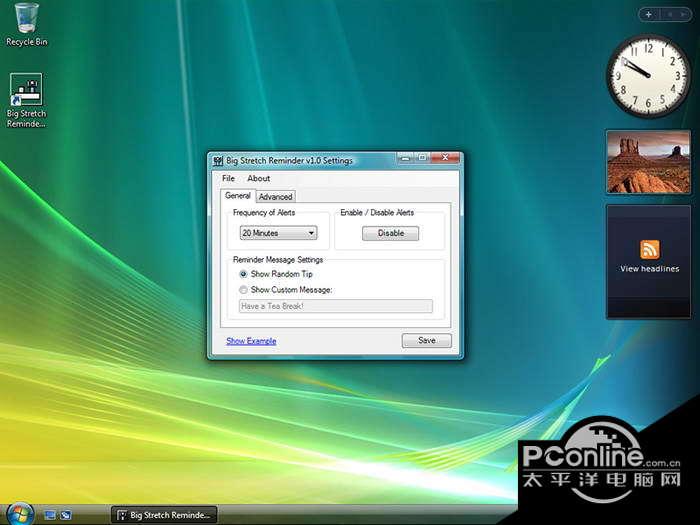This screenshot has height=525, width=700.
Task: Click the orange RSS feed headlines icon
Action: [650, 249]
